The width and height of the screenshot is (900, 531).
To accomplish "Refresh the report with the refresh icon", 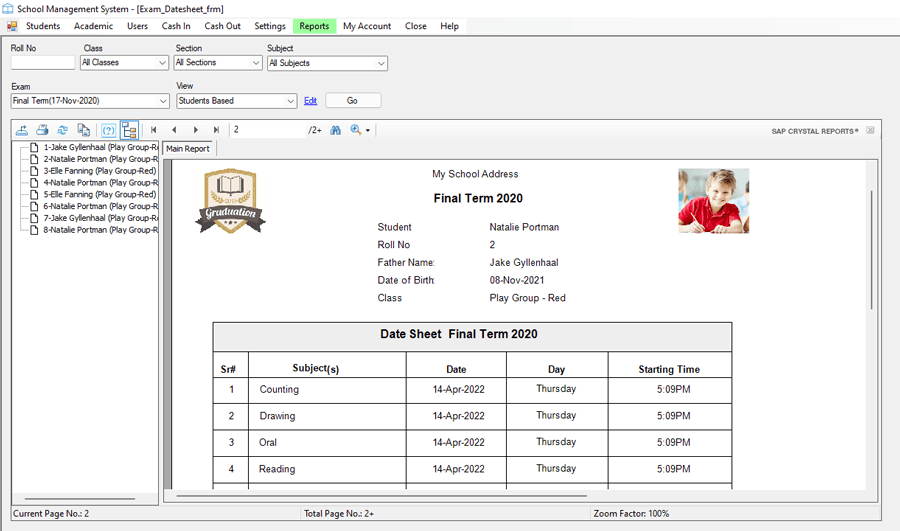I will point(63,130).
